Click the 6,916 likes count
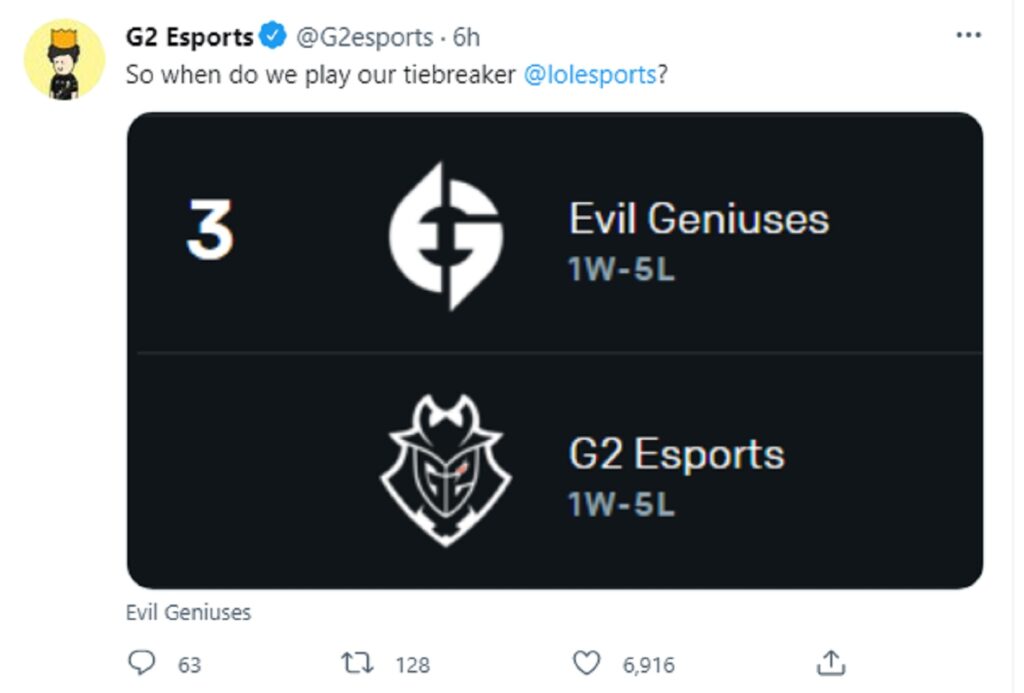1024x693 pixels. pos(648,664)
